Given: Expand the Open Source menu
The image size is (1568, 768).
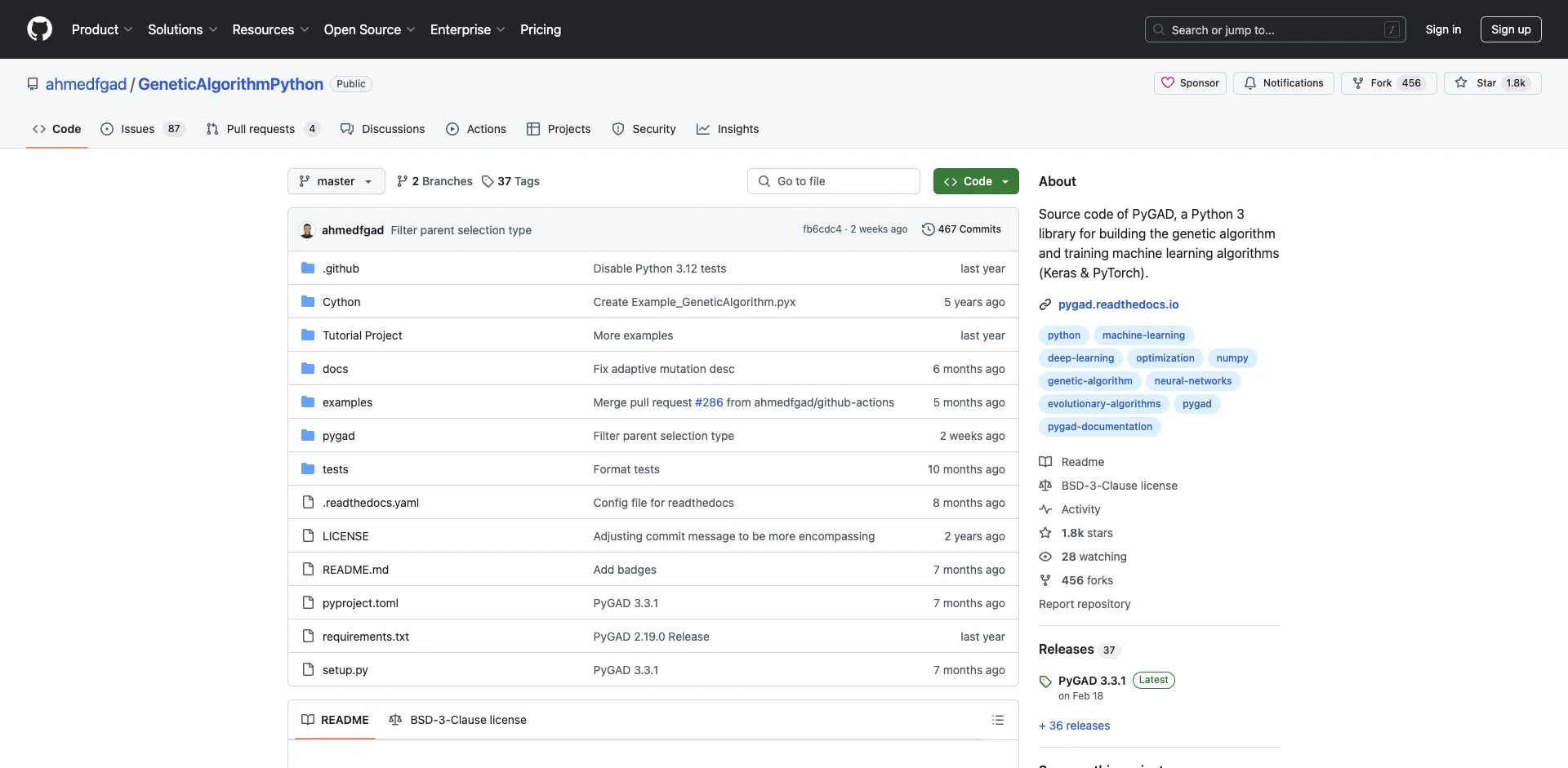Looking at the screenshot, I should click(369, 29).
